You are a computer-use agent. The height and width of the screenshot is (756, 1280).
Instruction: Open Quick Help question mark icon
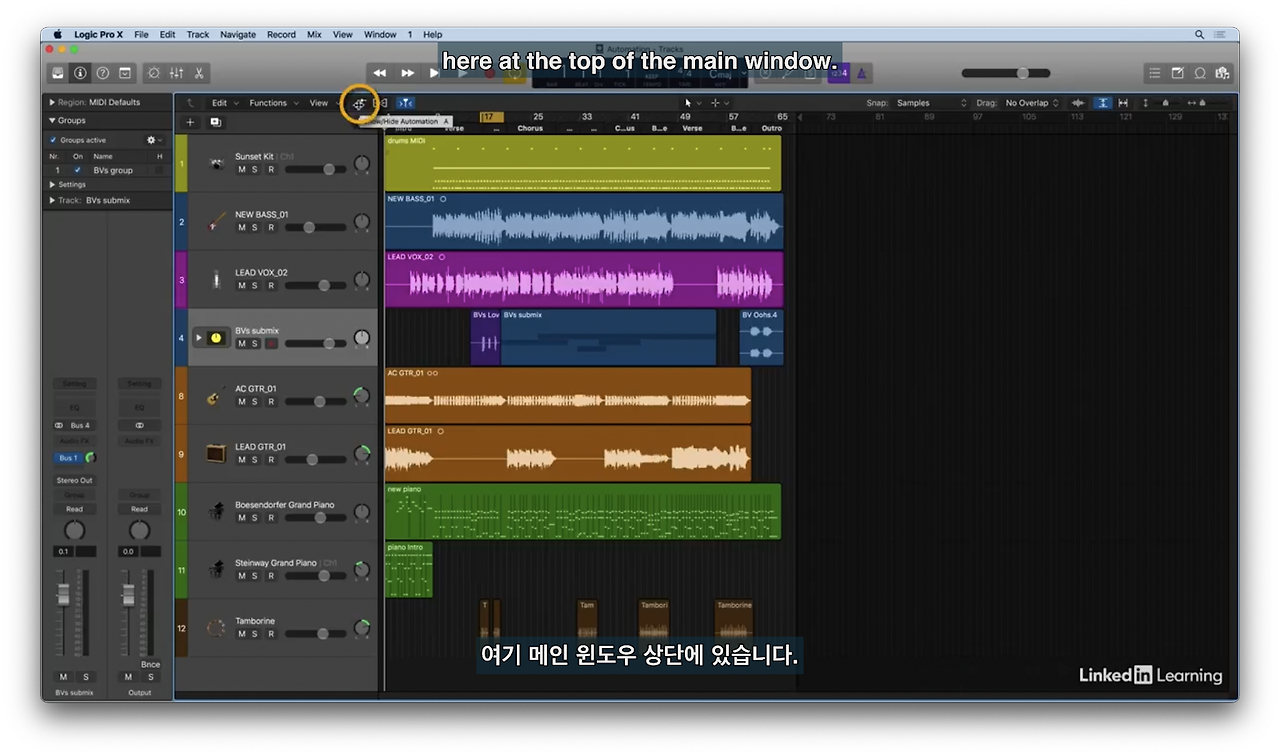(102, 73)
